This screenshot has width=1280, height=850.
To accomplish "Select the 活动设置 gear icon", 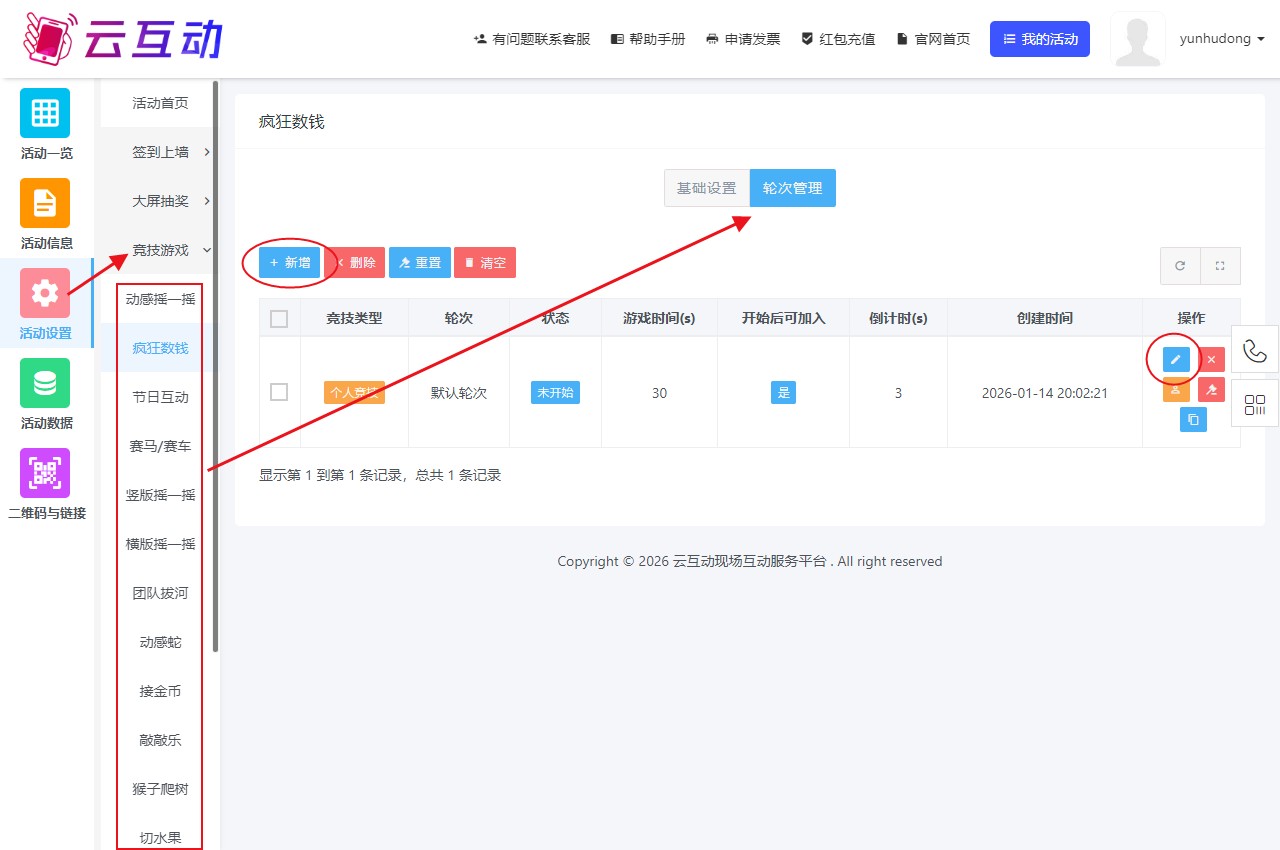I will tap(44, 293).
